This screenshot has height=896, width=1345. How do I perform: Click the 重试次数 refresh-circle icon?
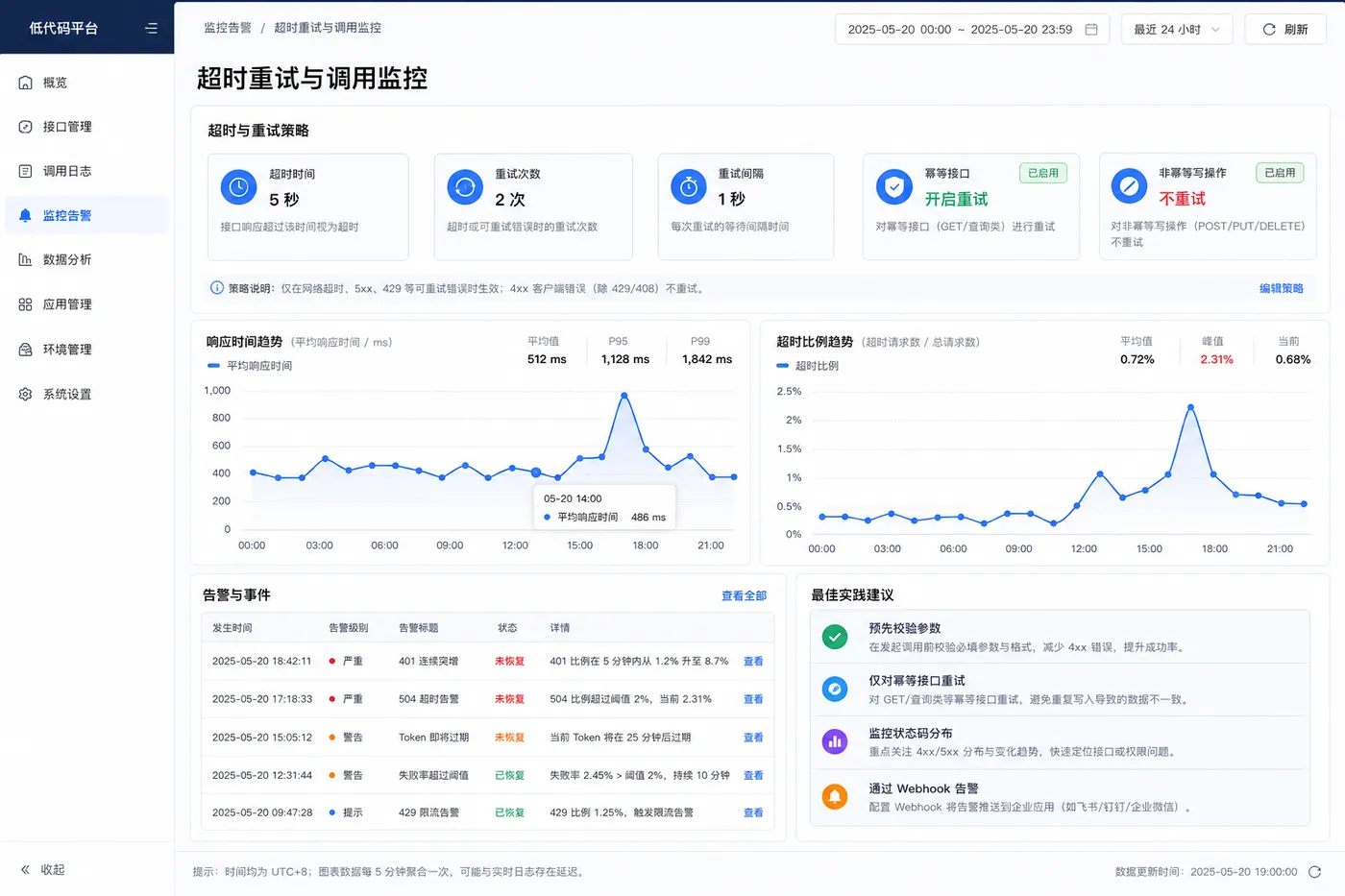click(465, 187)
